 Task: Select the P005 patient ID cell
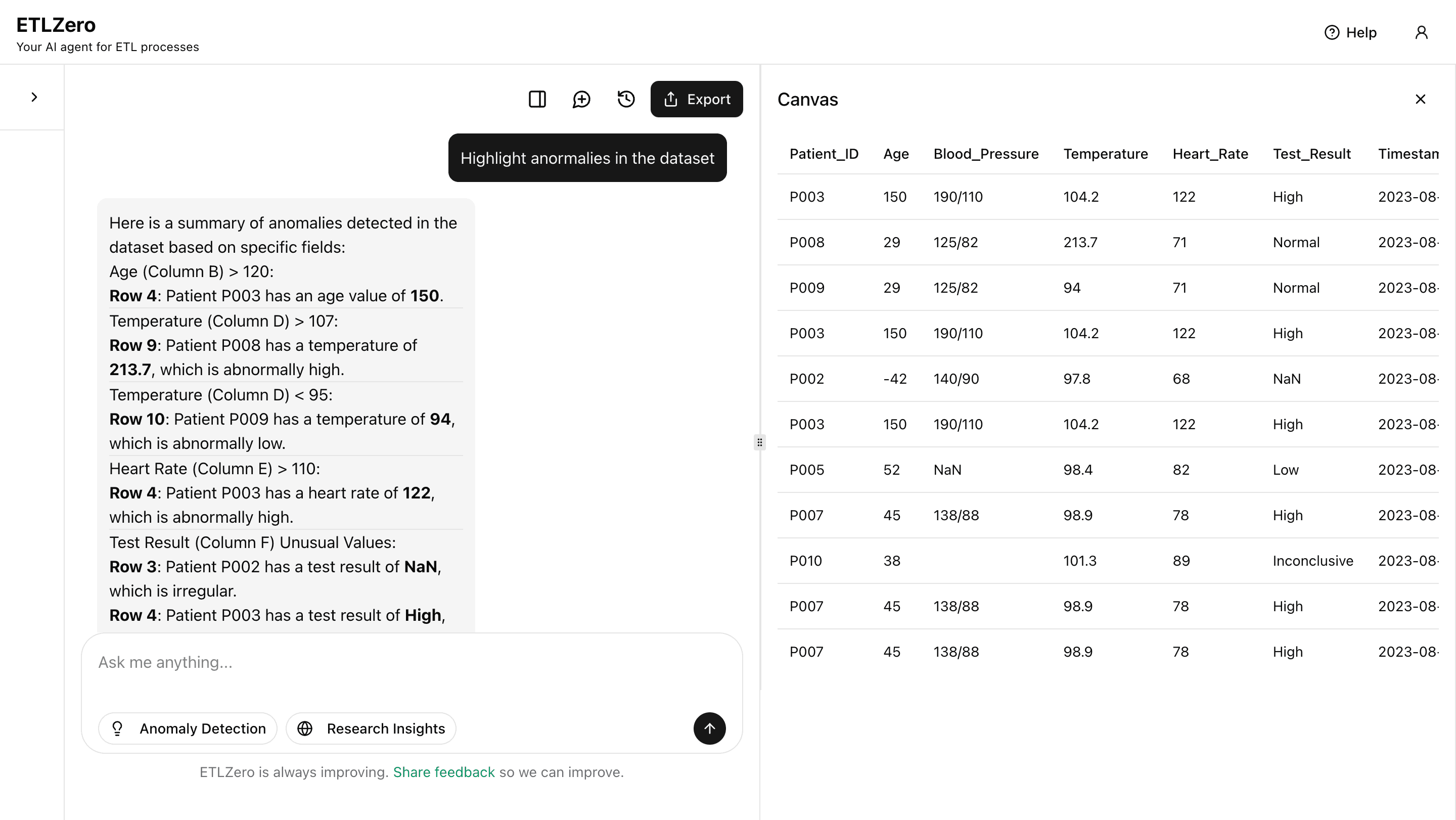[806, 470]
